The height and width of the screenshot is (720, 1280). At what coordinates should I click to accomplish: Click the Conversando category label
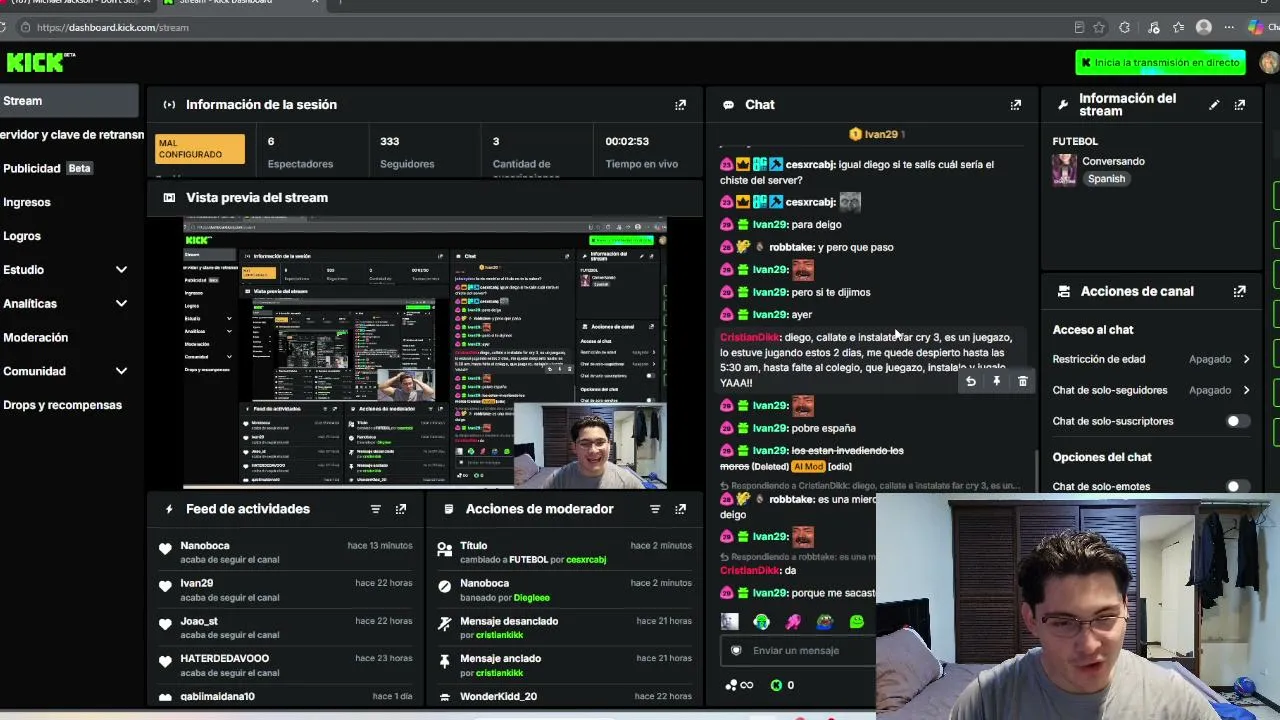1113,161
